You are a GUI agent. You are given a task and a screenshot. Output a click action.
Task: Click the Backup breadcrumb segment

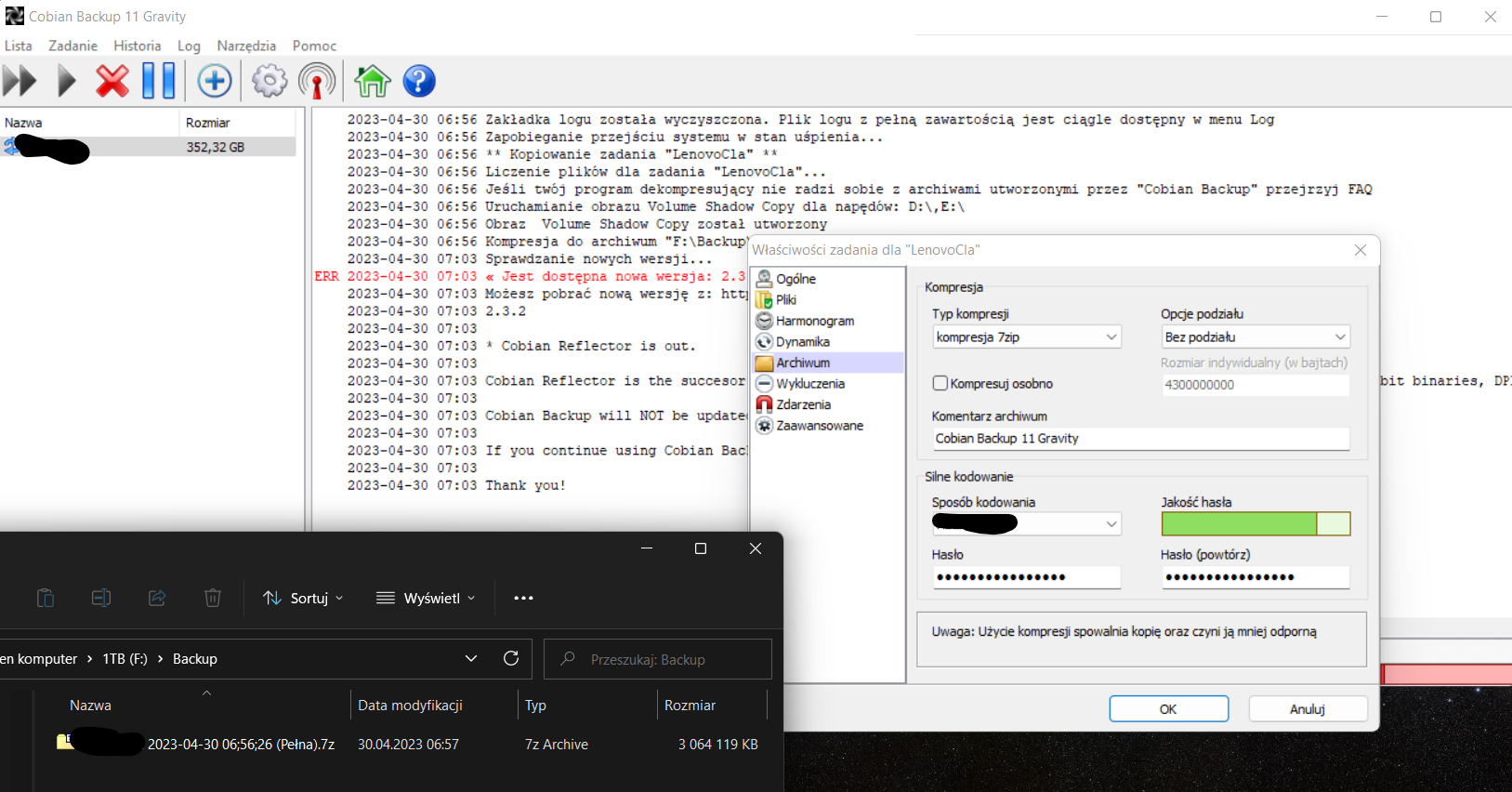coord(194,658)
